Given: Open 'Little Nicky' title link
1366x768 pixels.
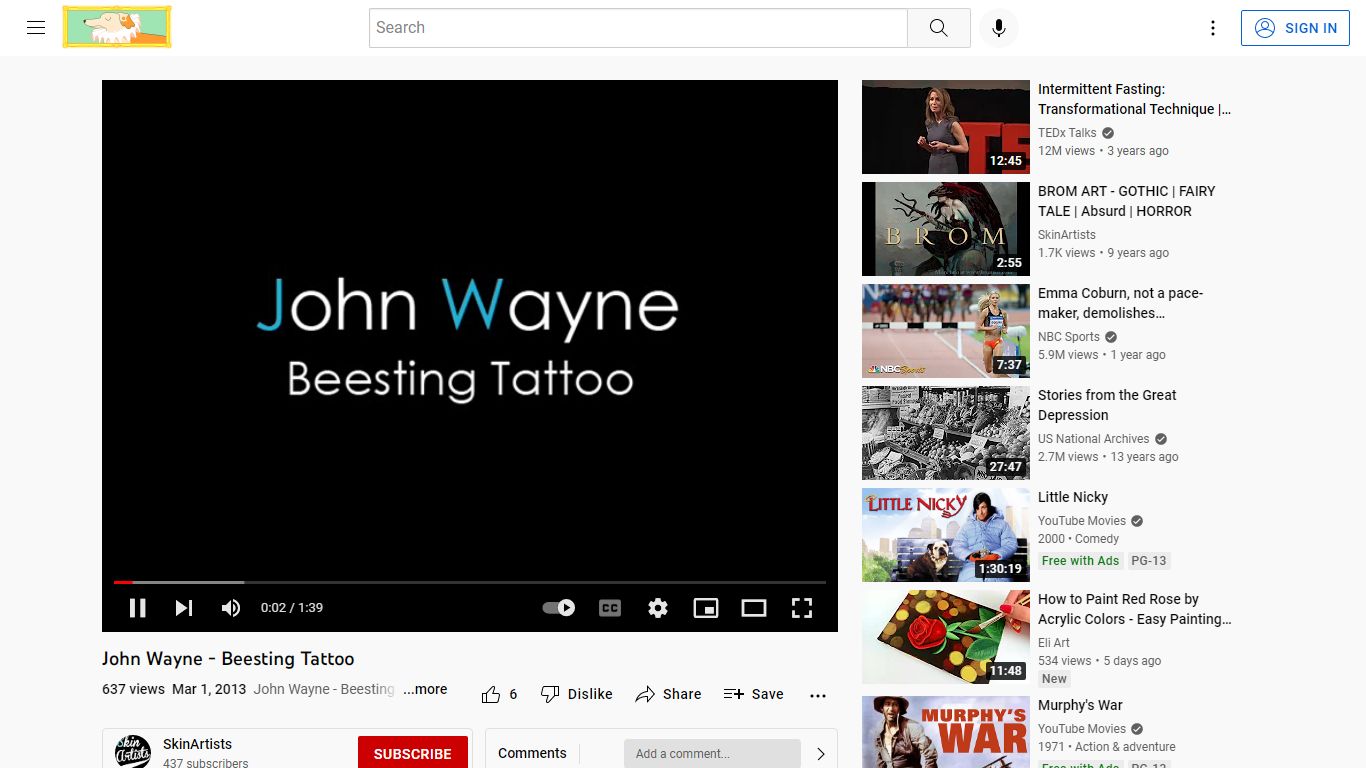Looking at the screenshot, I should [1073, 497].
